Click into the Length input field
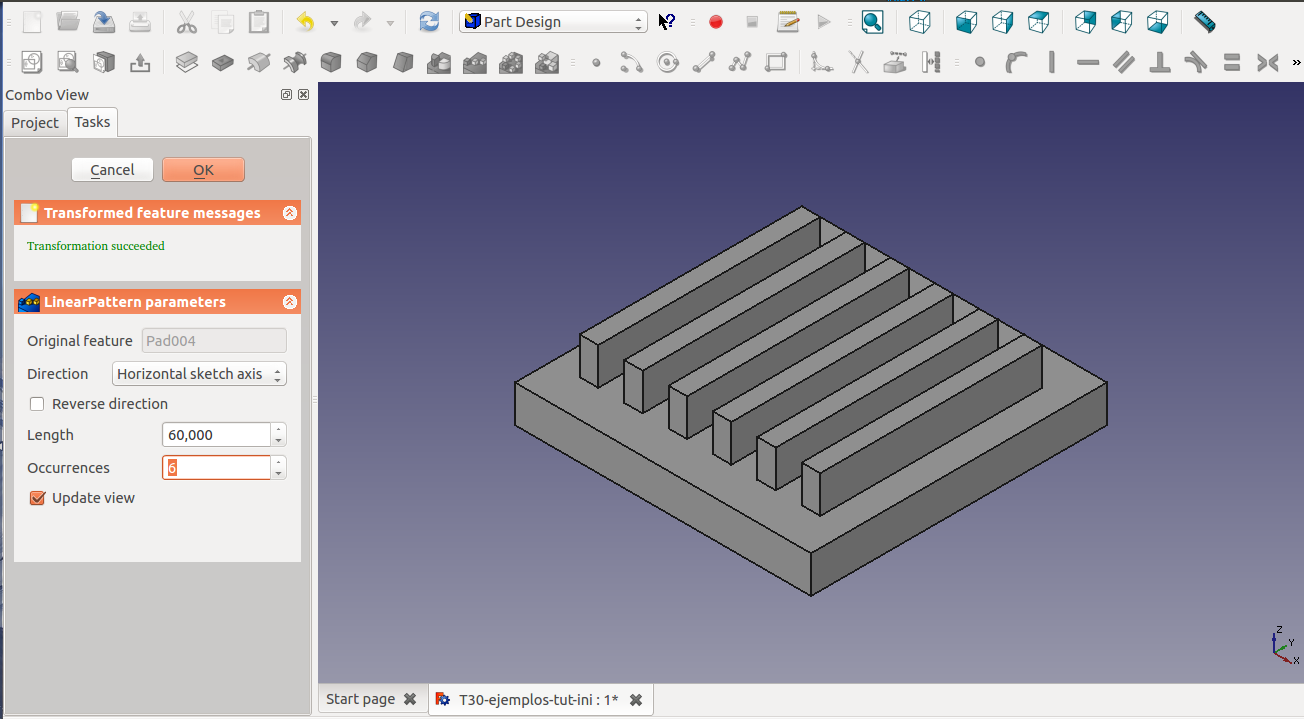Viewport: 1304px width, 719px height. coord(215,435)
